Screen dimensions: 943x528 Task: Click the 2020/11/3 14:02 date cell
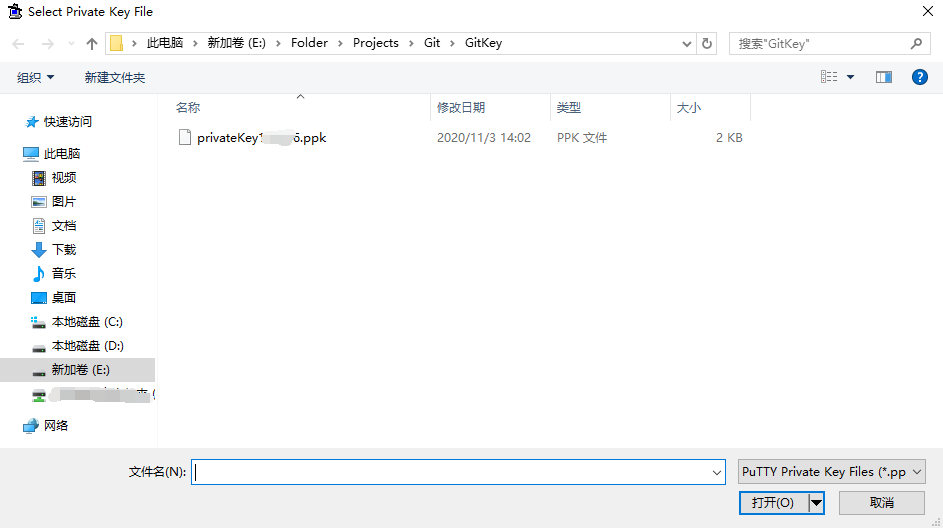click(x=484, y=138)
